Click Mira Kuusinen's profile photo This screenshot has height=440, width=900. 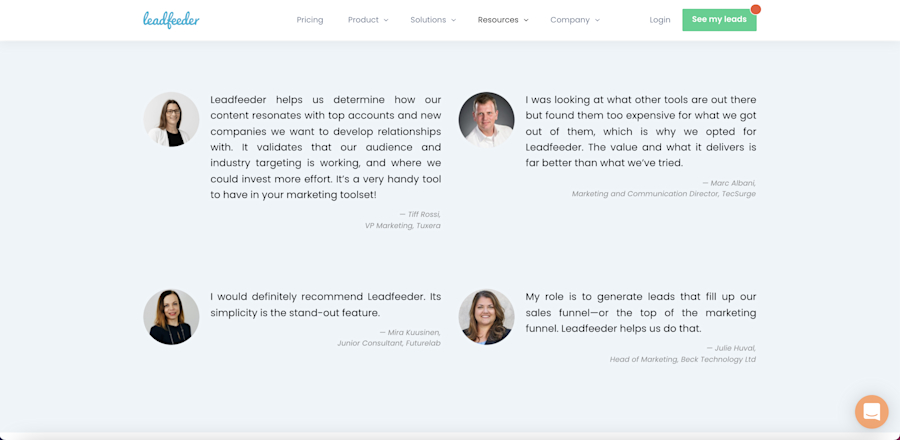tap(171, 317)
